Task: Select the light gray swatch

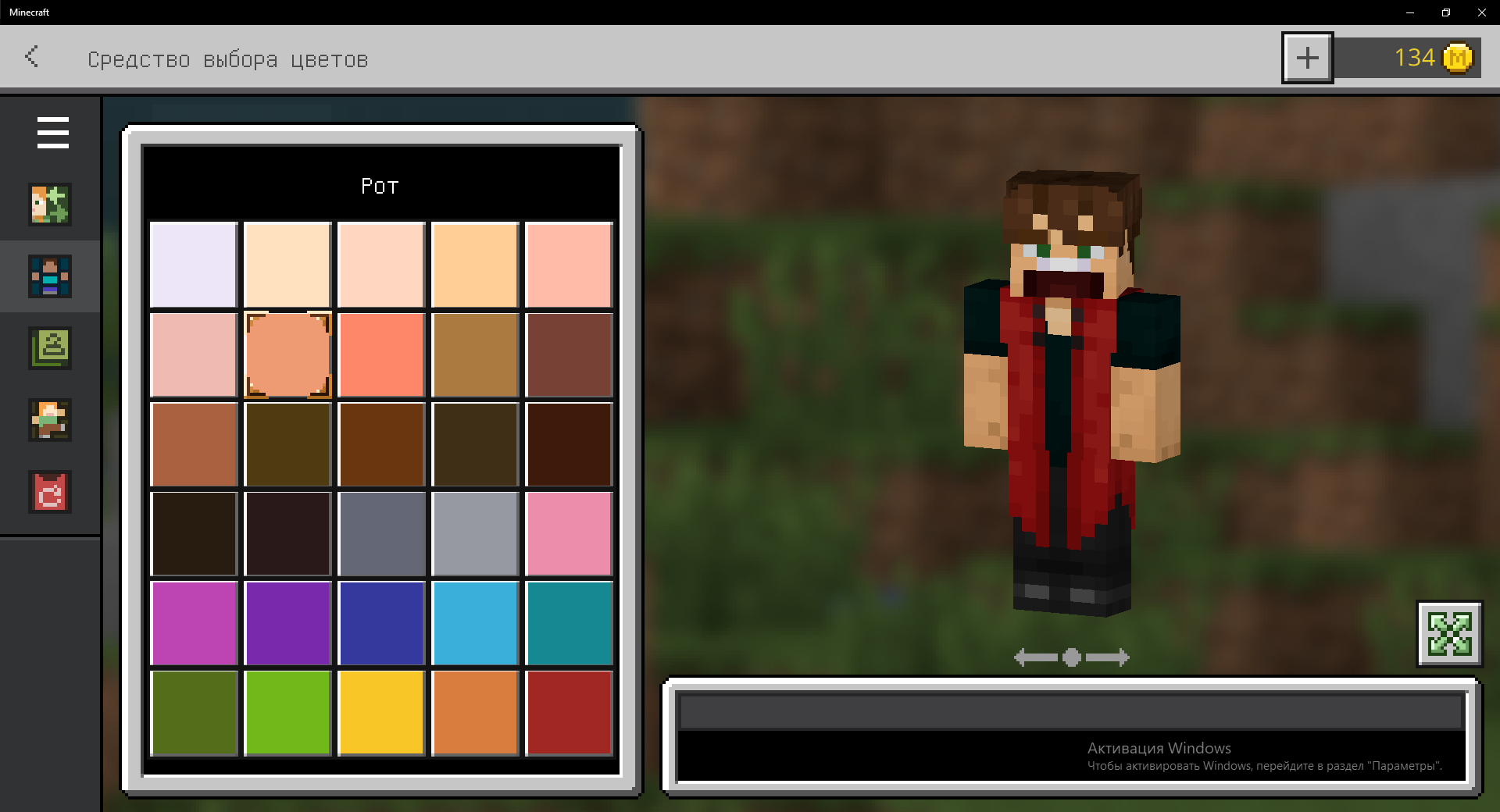Action: 475,534
